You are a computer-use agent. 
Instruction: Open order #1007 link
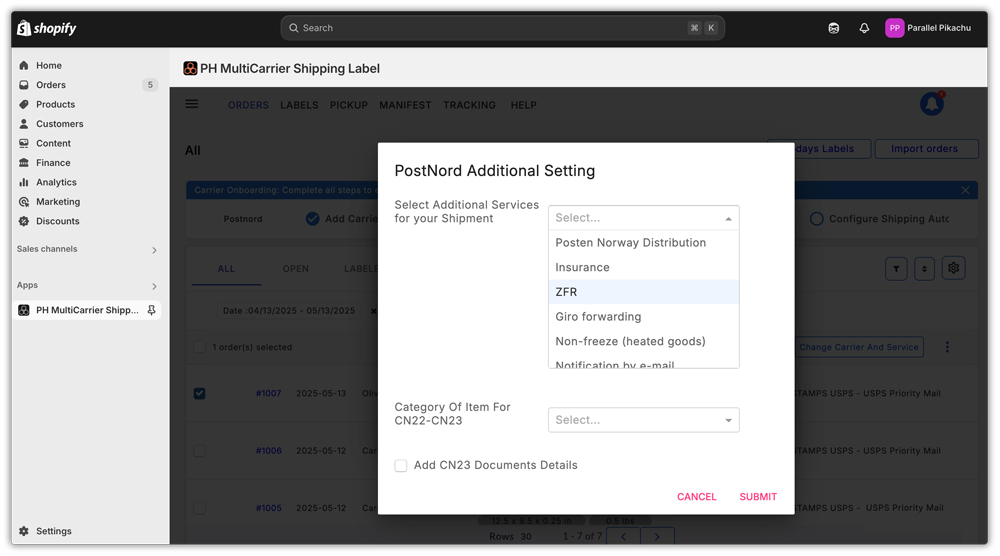[x=268, y=393]
